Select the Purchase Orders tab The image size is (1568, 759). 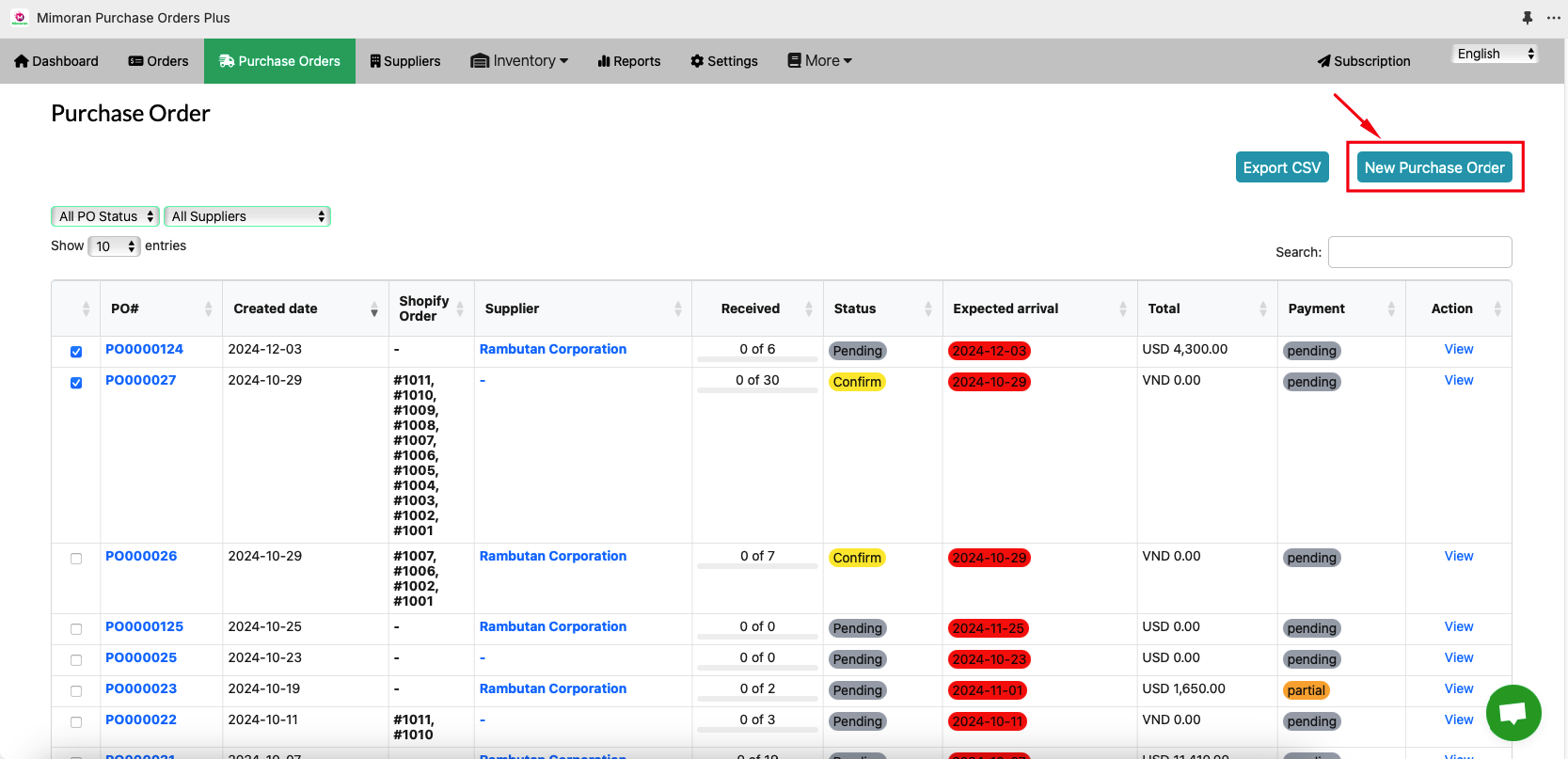pyautogui.click(x=279, y=61)
